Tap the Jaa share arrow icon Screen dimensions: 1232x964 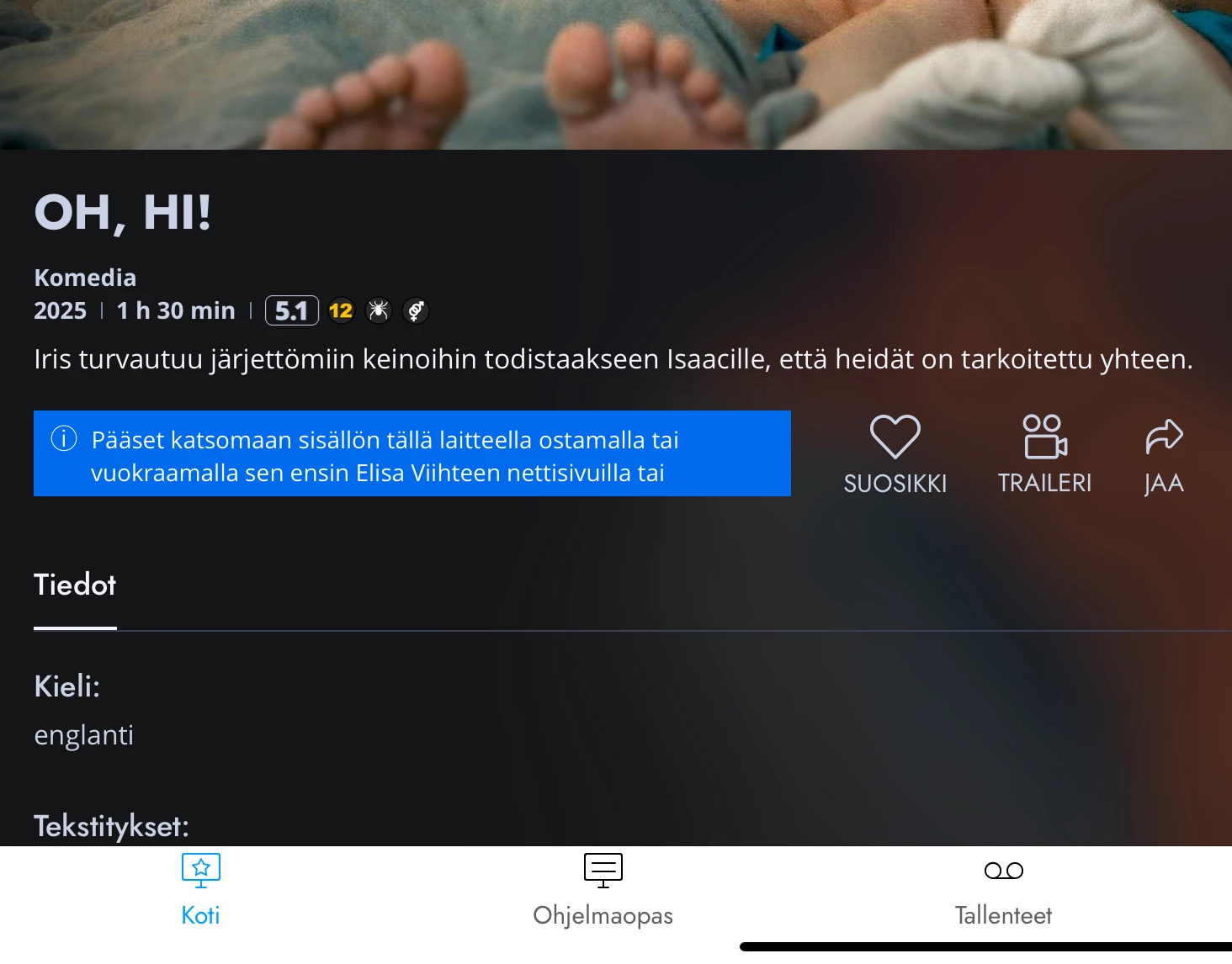pos(1164,437)
